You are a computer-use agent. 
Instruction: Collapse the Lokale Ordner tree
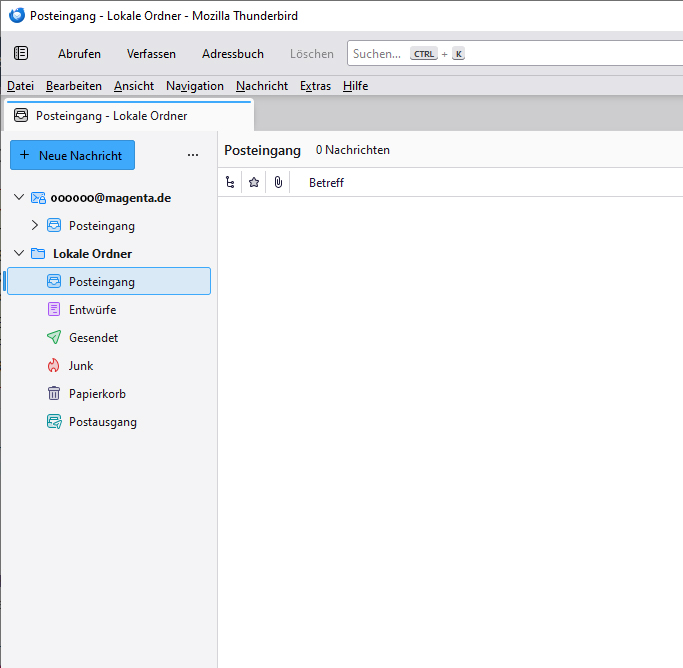pos(19,254)
